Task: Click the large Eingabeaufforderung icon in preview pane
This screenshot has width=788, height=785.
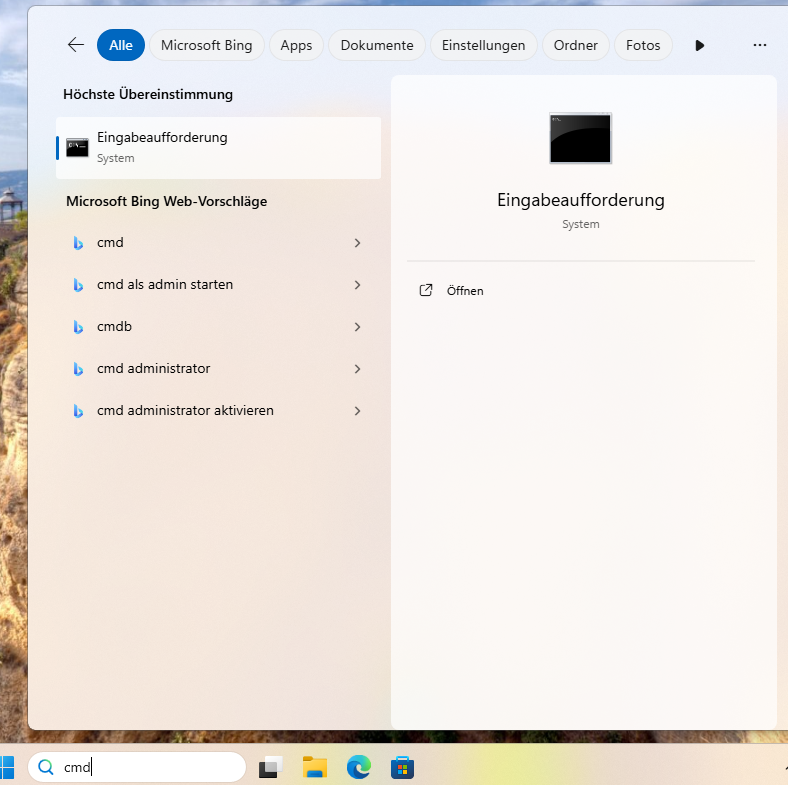Action: coord(580,138)
